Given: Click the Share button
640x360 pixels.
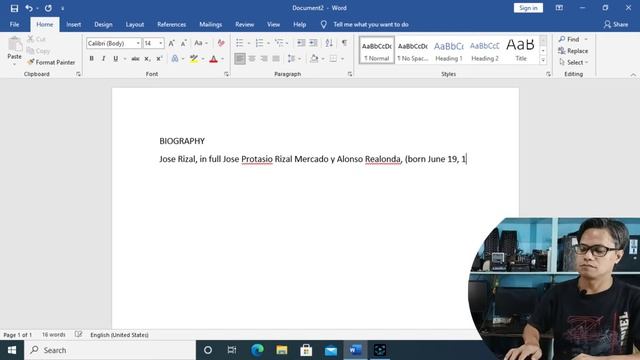Looking at the screenshot, I should pos(616,24).
